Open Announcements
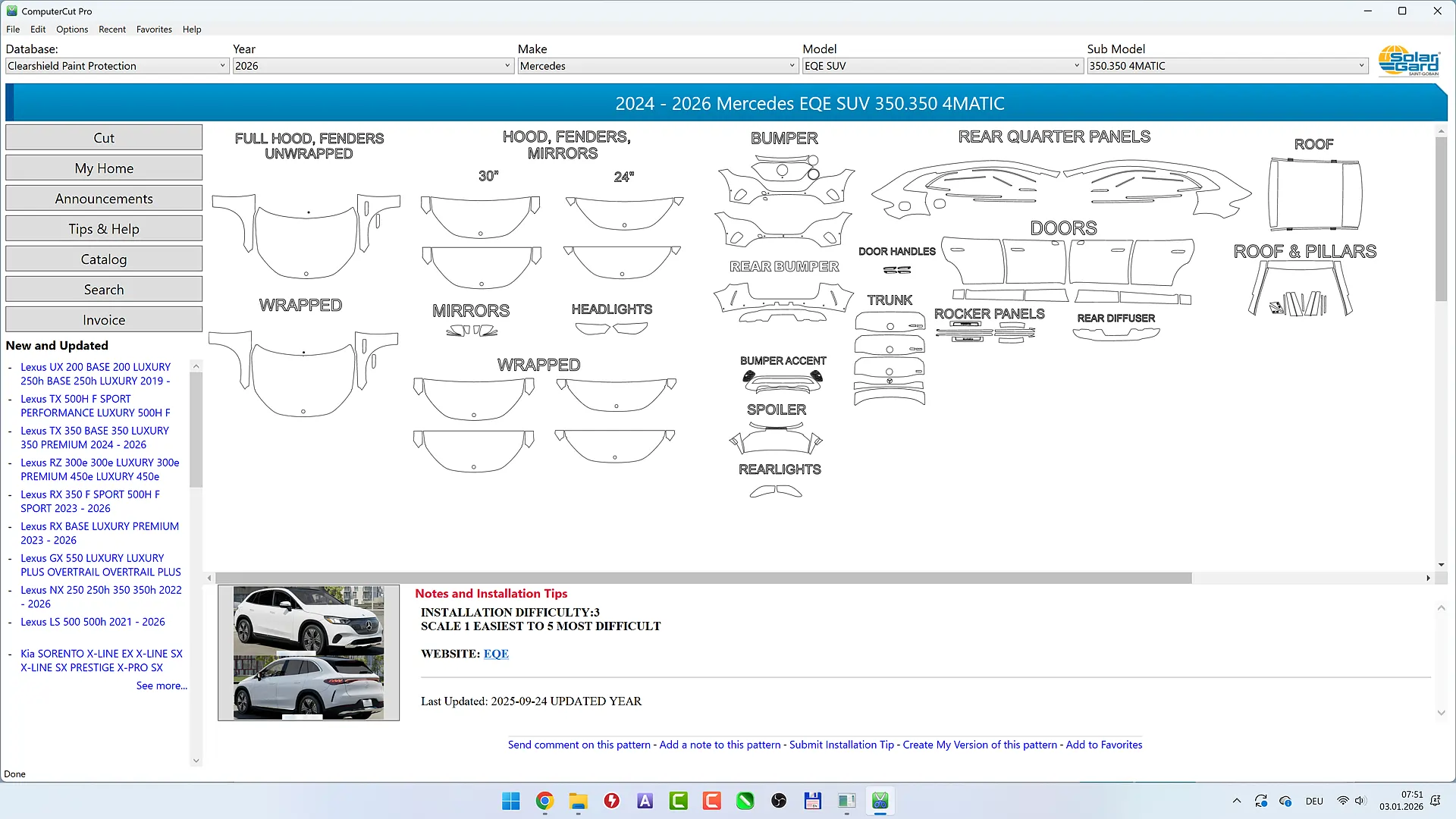The image size is (1456, 819). coord(104,198)
